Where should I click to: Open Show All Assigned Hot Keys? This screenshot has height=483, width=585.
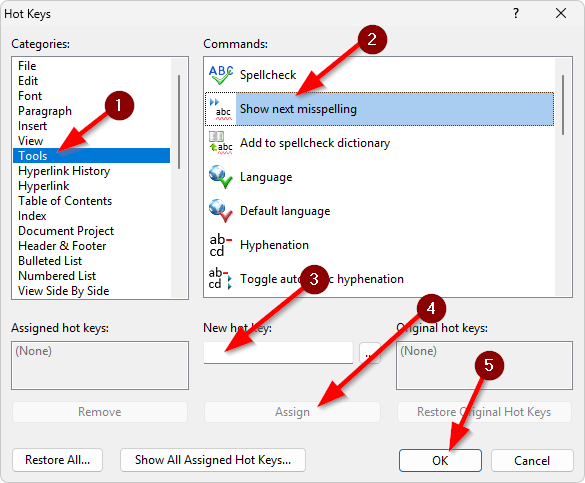tap(213, 460)
